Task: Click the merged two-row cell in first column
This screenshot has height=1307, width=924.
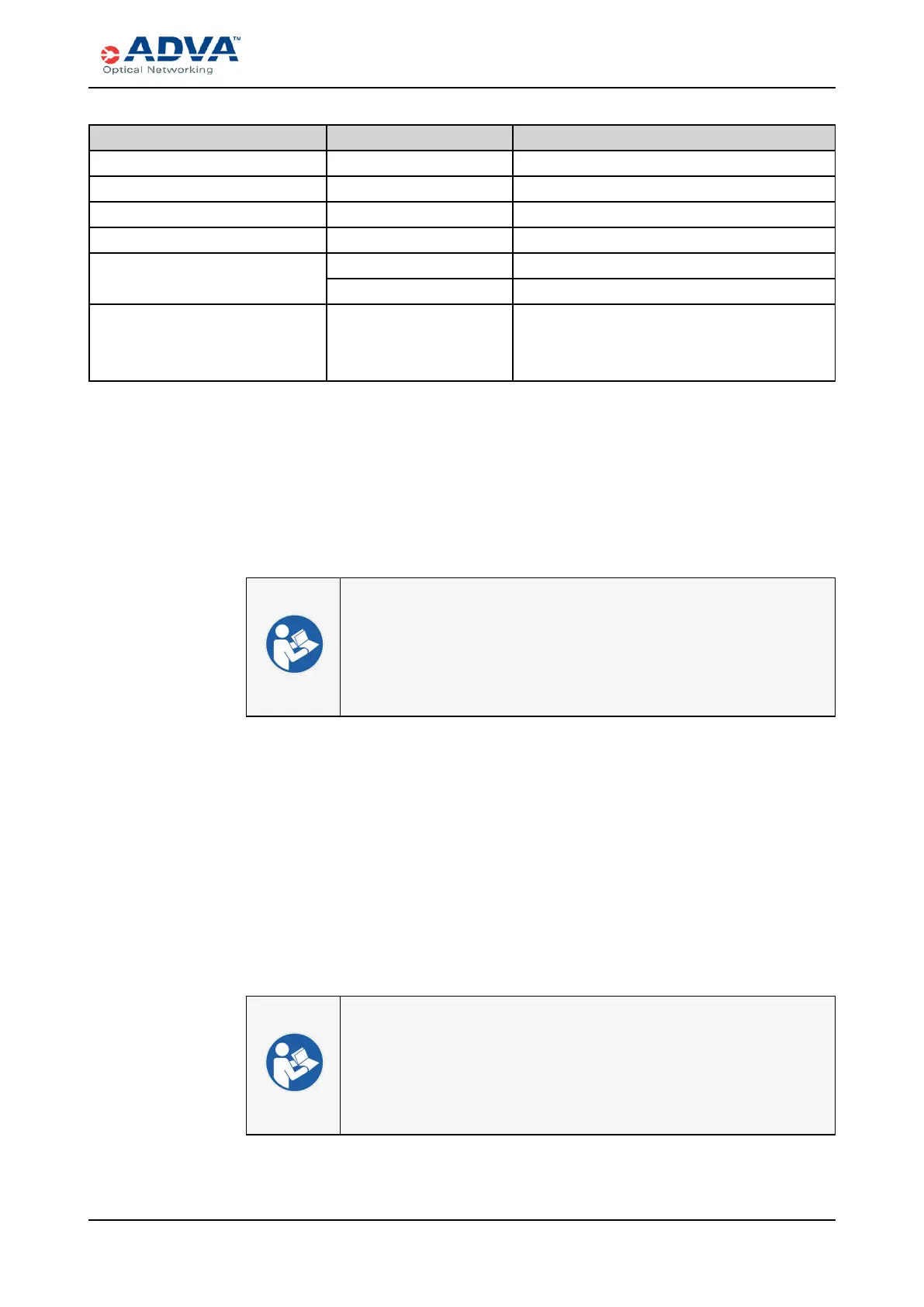Action: click(207, 279)
